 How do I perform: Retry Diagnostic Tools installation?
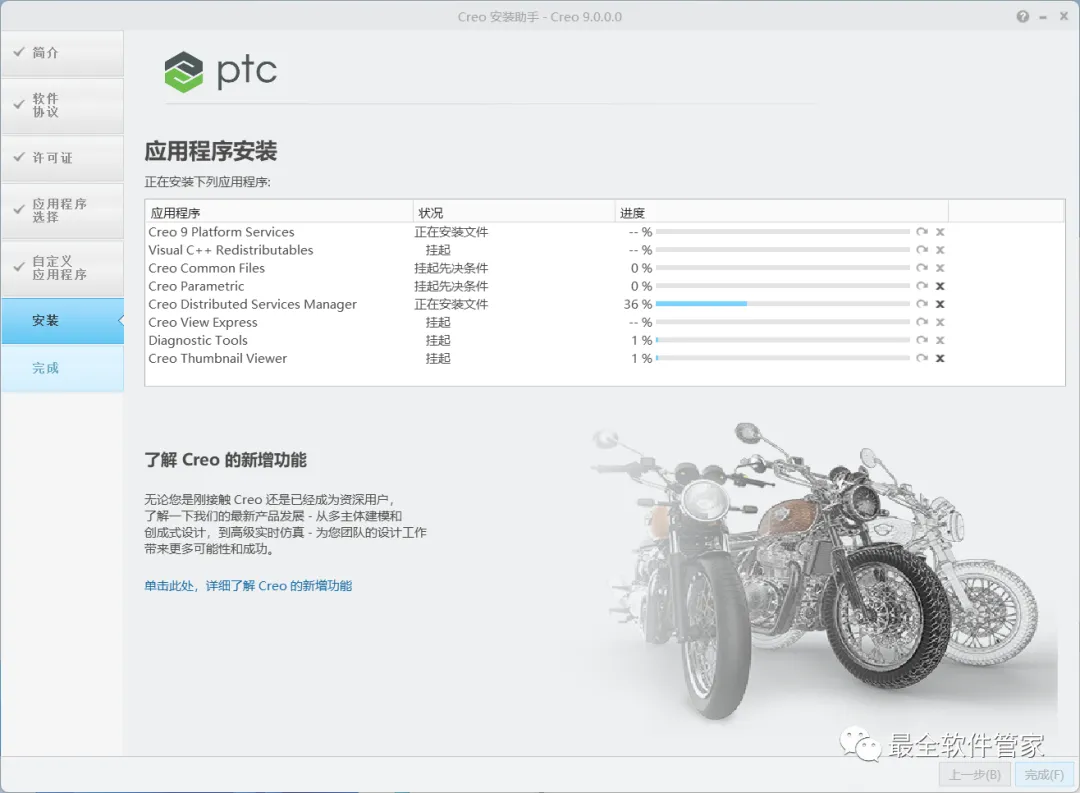pos(922,340)
